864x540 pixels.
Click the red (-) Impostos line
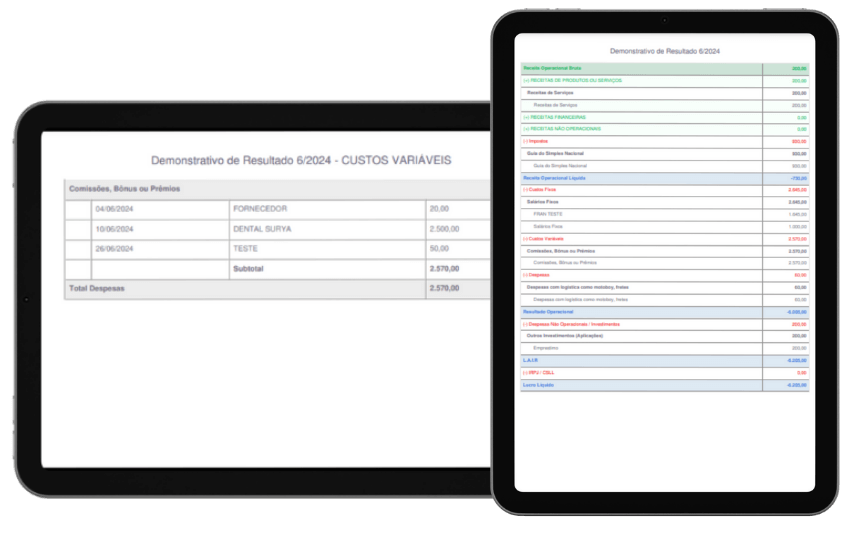tap(538, 141)
